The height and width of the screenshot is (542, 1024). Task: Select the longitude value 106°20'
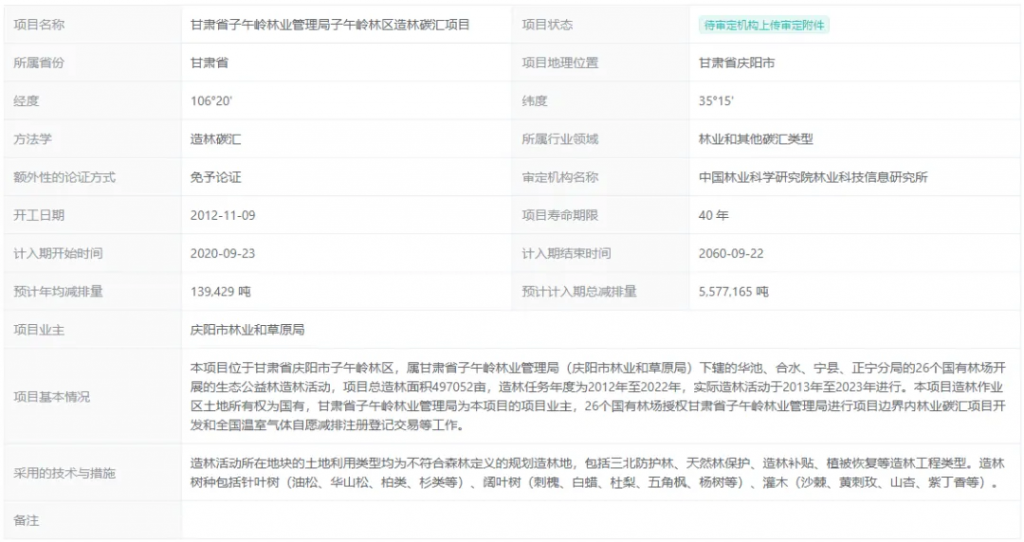[x=211, y=101]
